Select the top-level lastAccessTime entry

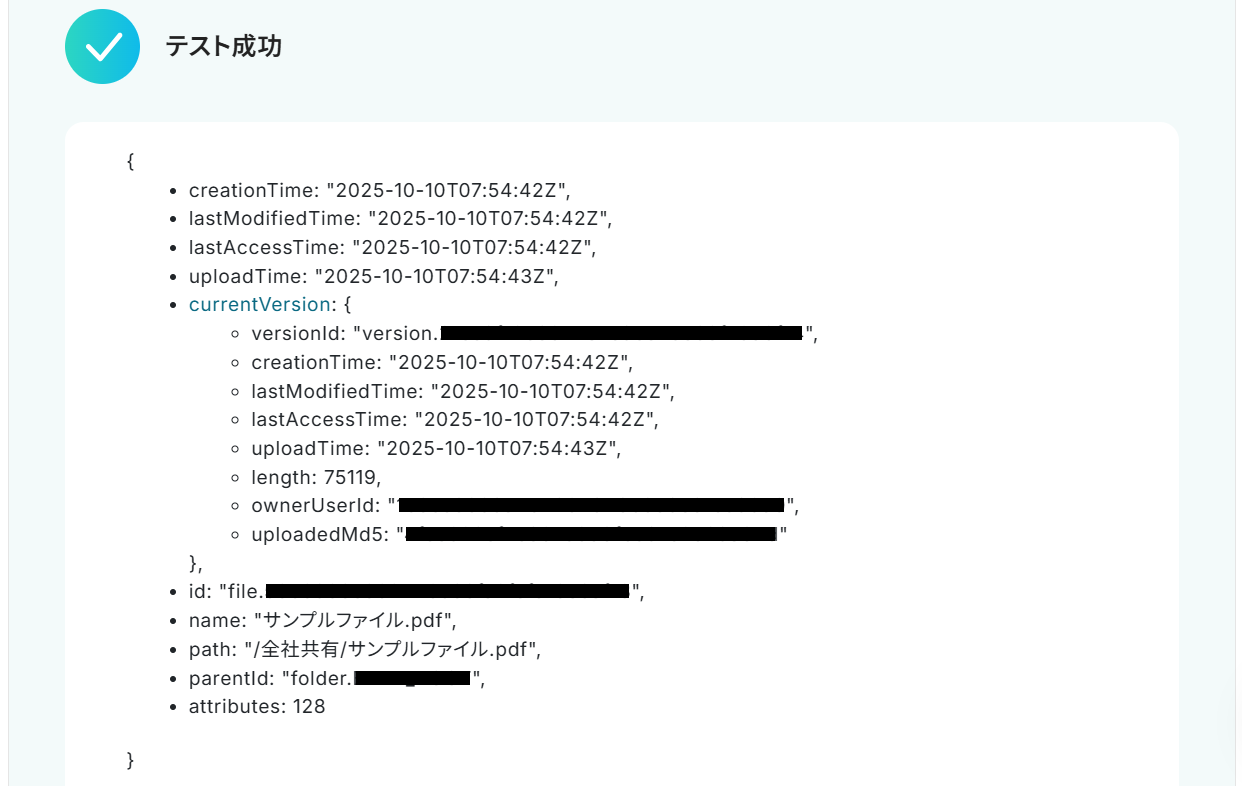click(x=391, y=247)
